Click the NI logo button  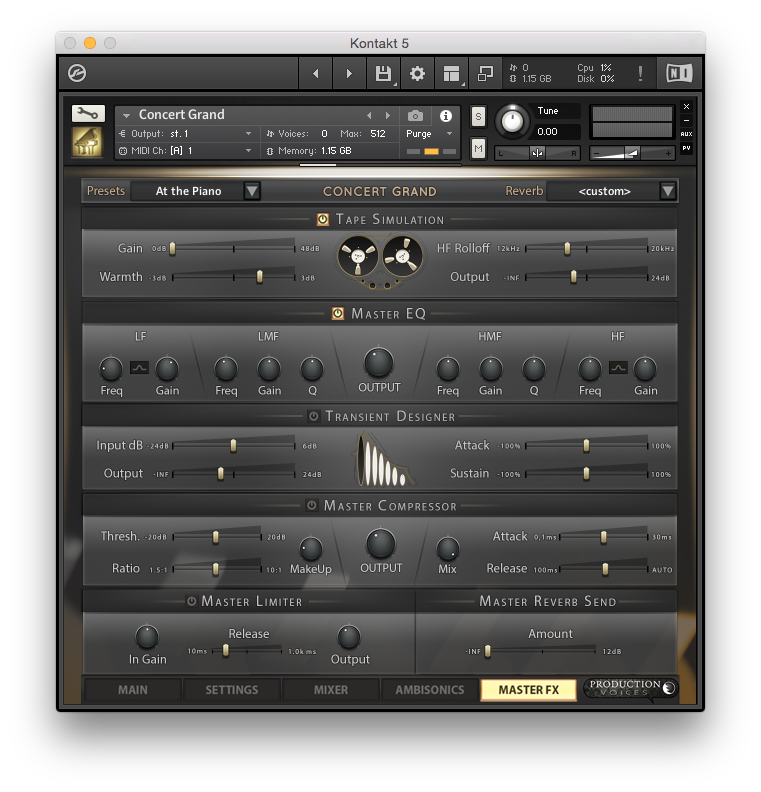point(679,74)
